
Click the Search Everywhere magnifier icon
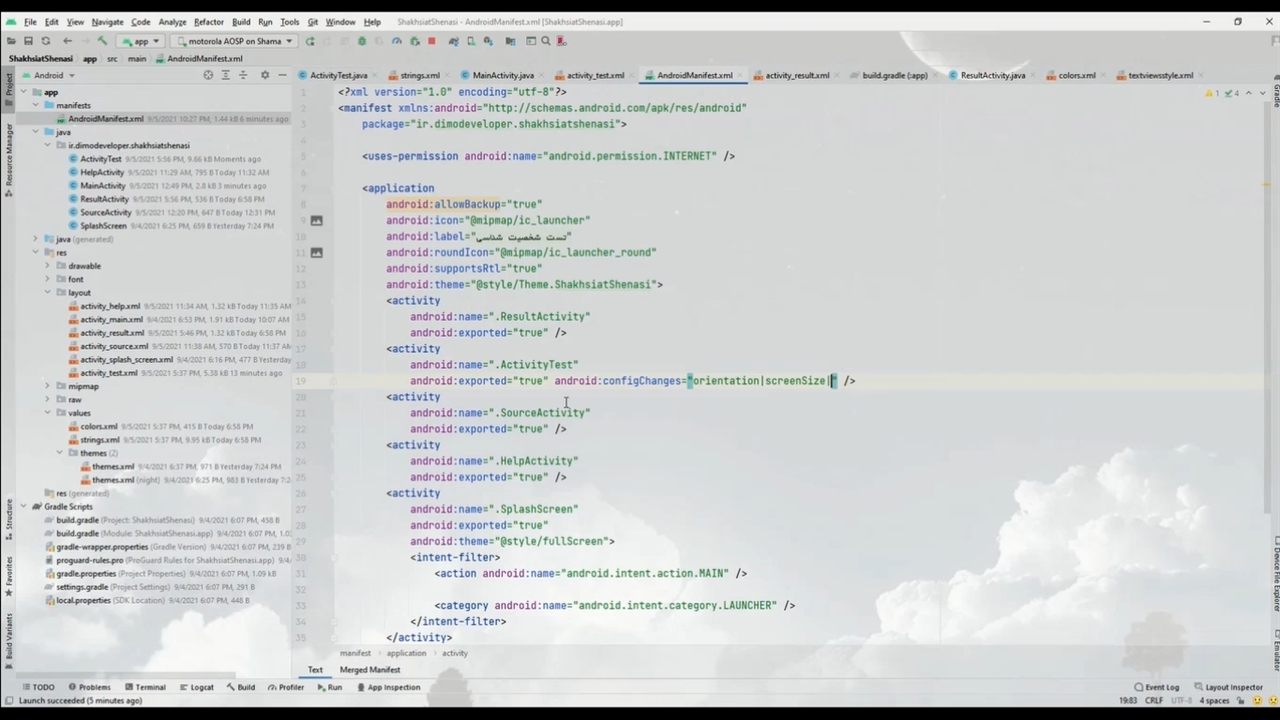click(546, 41)
